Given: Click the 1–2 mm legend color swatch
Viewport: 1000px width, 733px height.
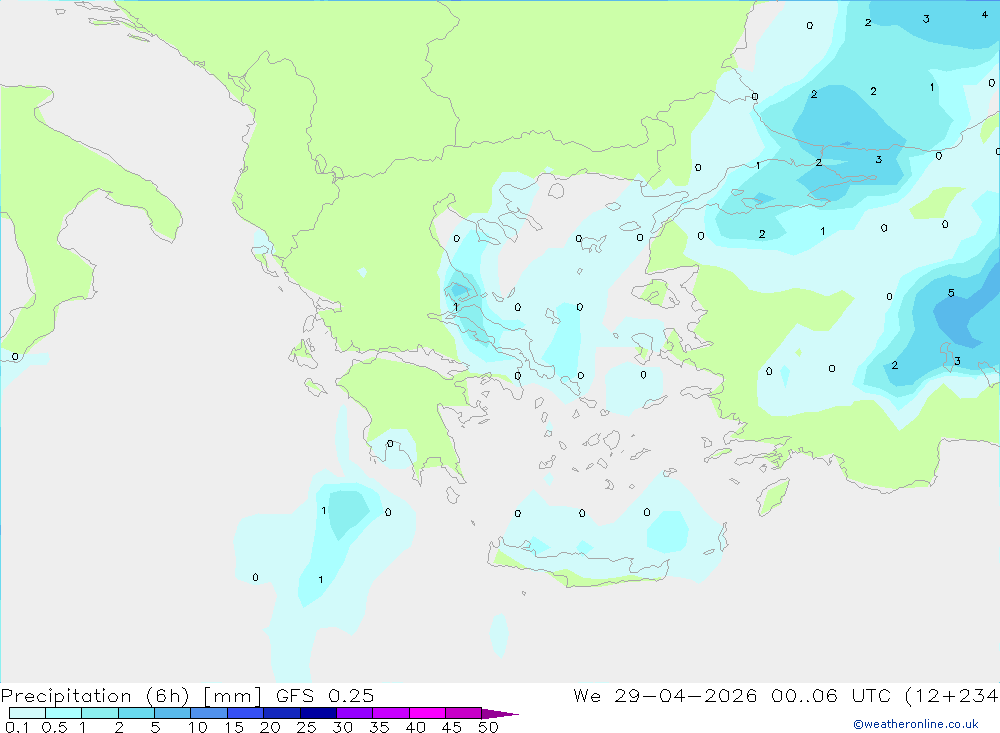Looking at the screenshot, I should pos(100,713).
